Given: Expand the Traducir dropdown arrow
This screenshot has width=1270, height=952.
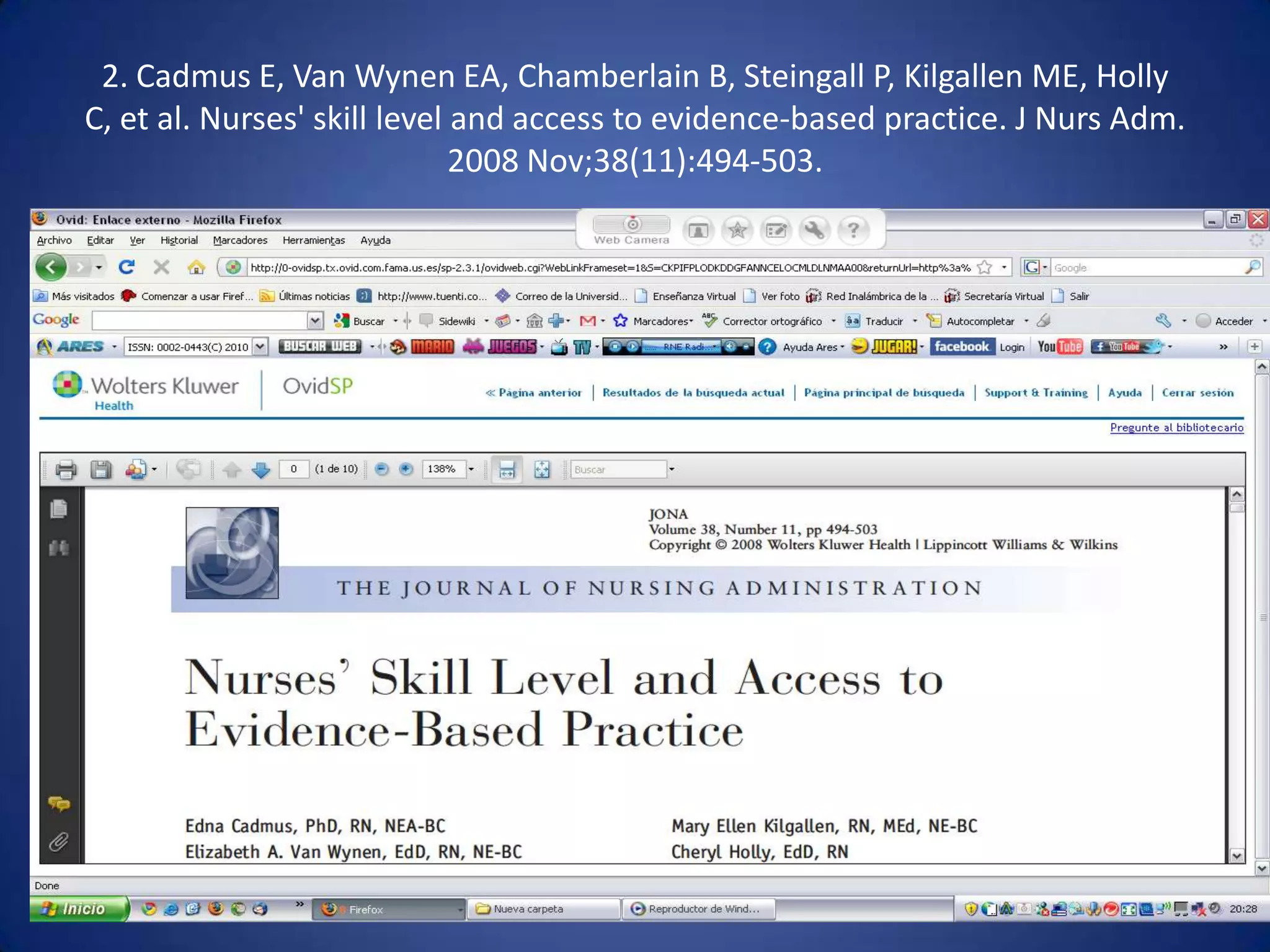Looking at the screenshot, I should pos(915,321).
